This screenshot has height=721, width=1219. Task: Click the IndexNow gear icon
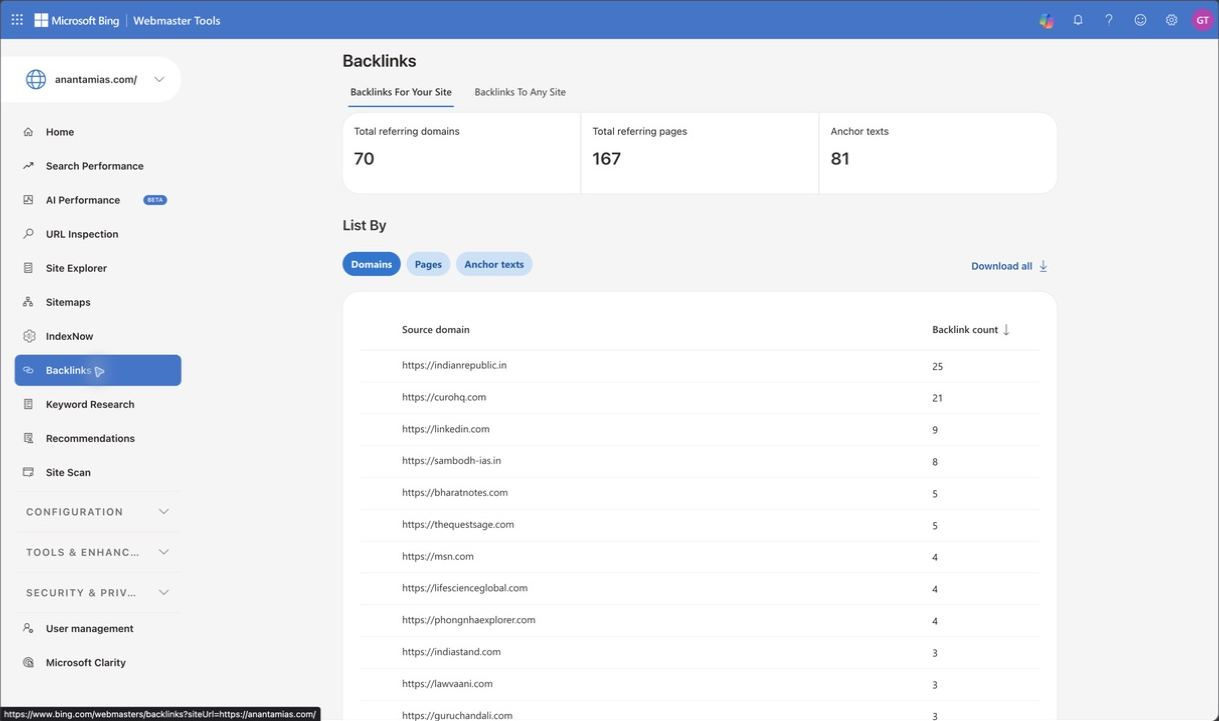click(28, 336)
